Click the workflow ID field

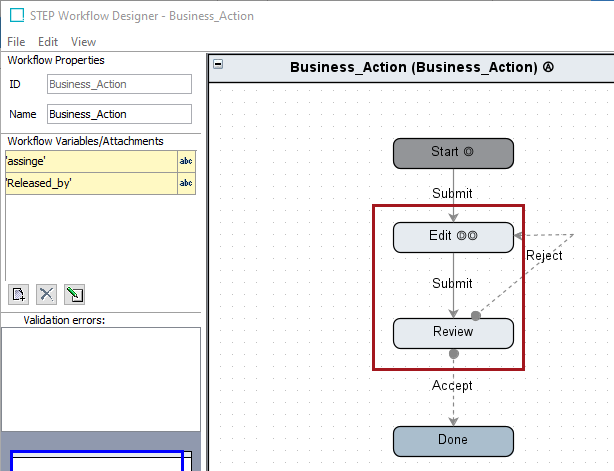tap(119, 84)
